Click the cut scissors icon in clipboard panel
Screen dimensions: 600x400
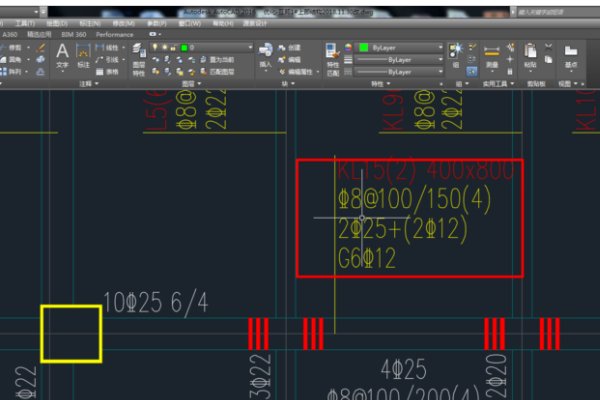(x=548, y=47)
